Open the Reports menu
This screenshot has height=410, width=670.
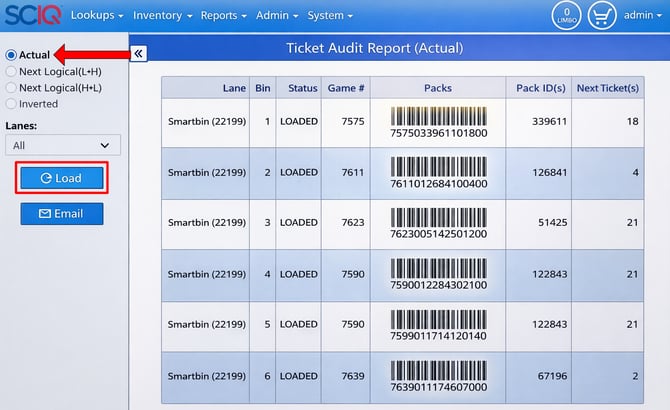click(223, 15)
